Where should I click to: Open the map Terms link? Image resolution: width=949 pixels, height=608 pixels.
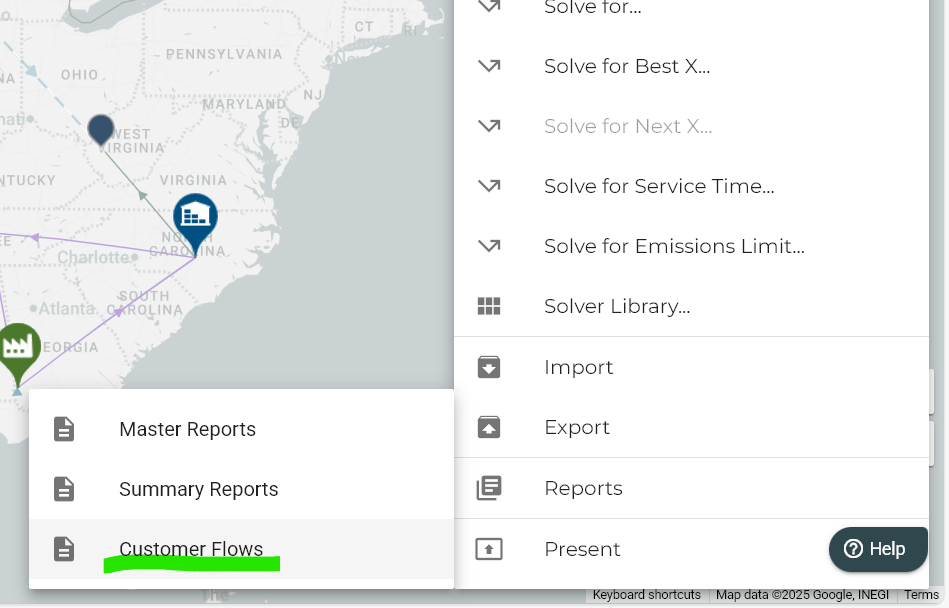[922, 595]
